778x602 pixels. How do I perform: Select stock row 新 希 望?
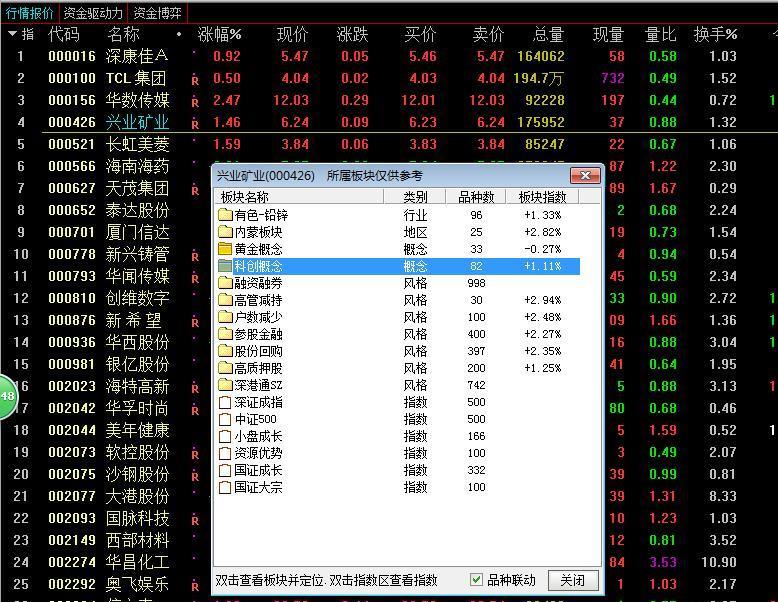tap(133, 320)
